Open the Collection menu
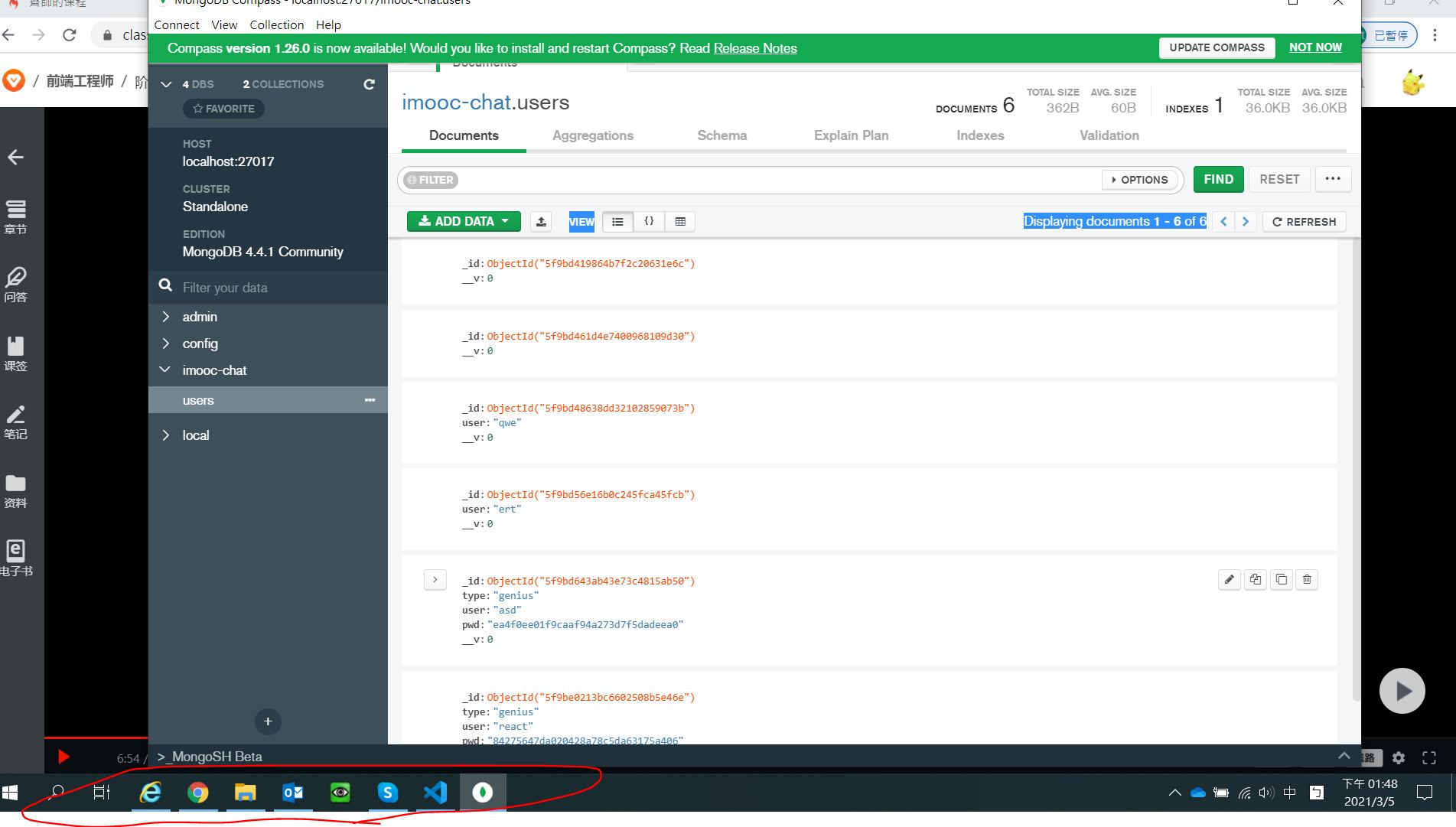This screenshot has height=827, width=1456. pos(277,24)
